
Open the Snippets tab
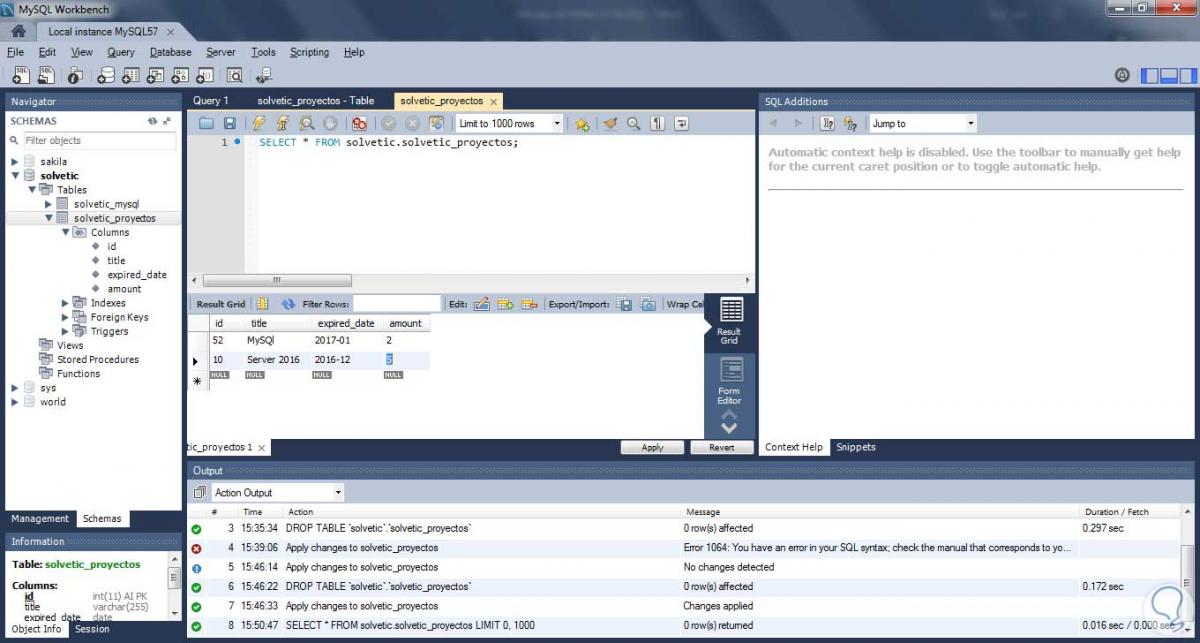tap(855, 447)
